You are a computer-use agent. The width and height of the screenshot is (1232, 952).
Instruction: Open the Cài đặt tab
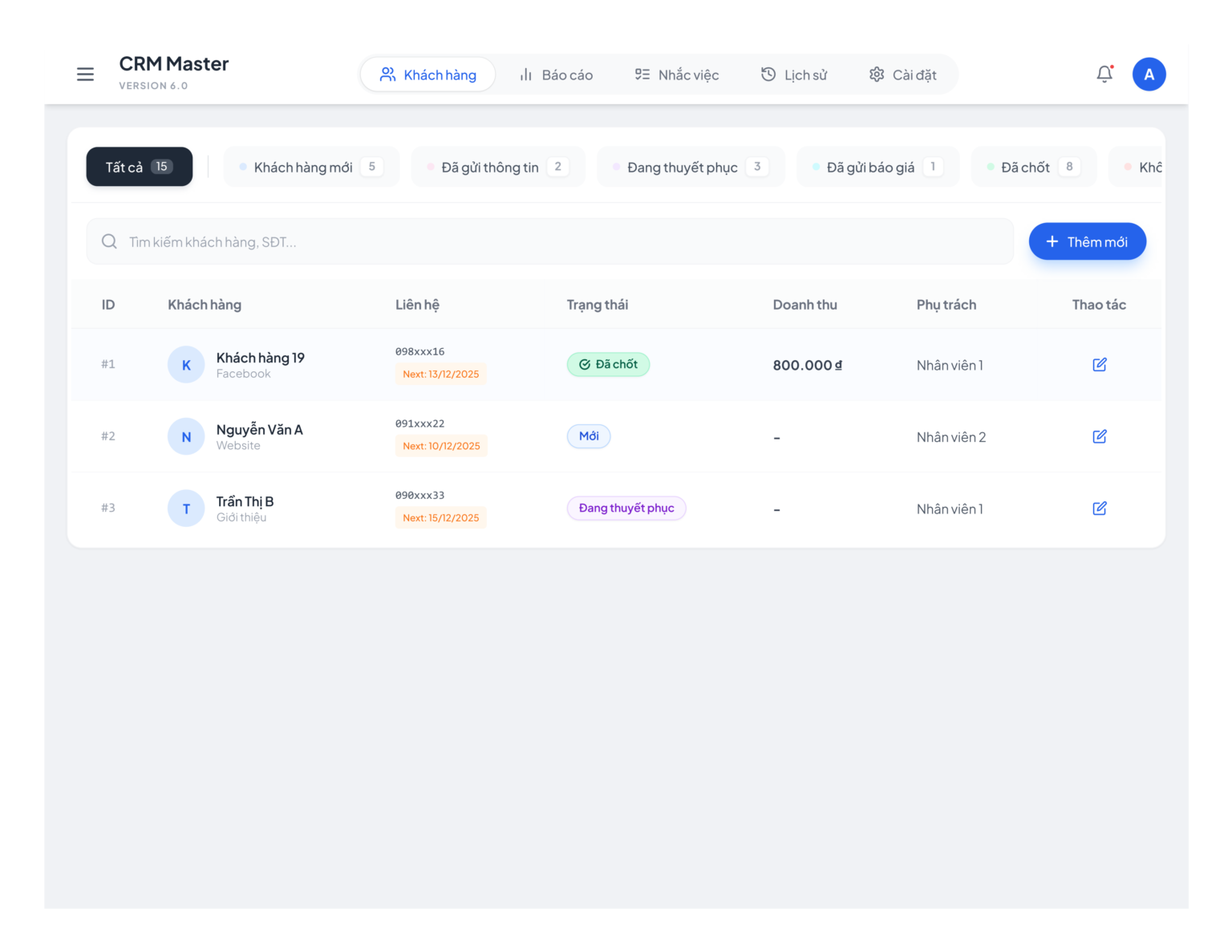click(902, 75)
